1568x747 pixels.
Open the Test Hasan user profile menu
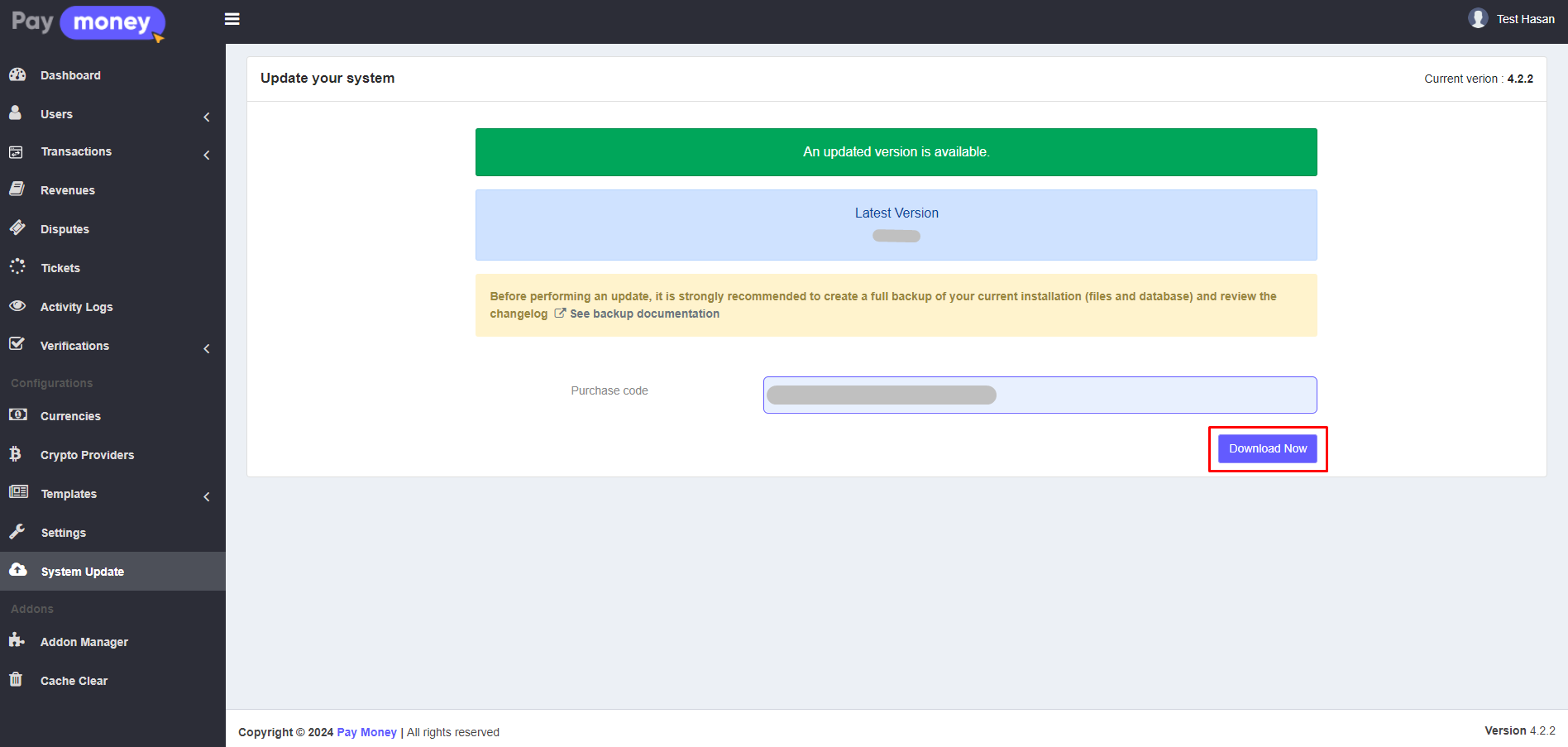(1512, 19)
